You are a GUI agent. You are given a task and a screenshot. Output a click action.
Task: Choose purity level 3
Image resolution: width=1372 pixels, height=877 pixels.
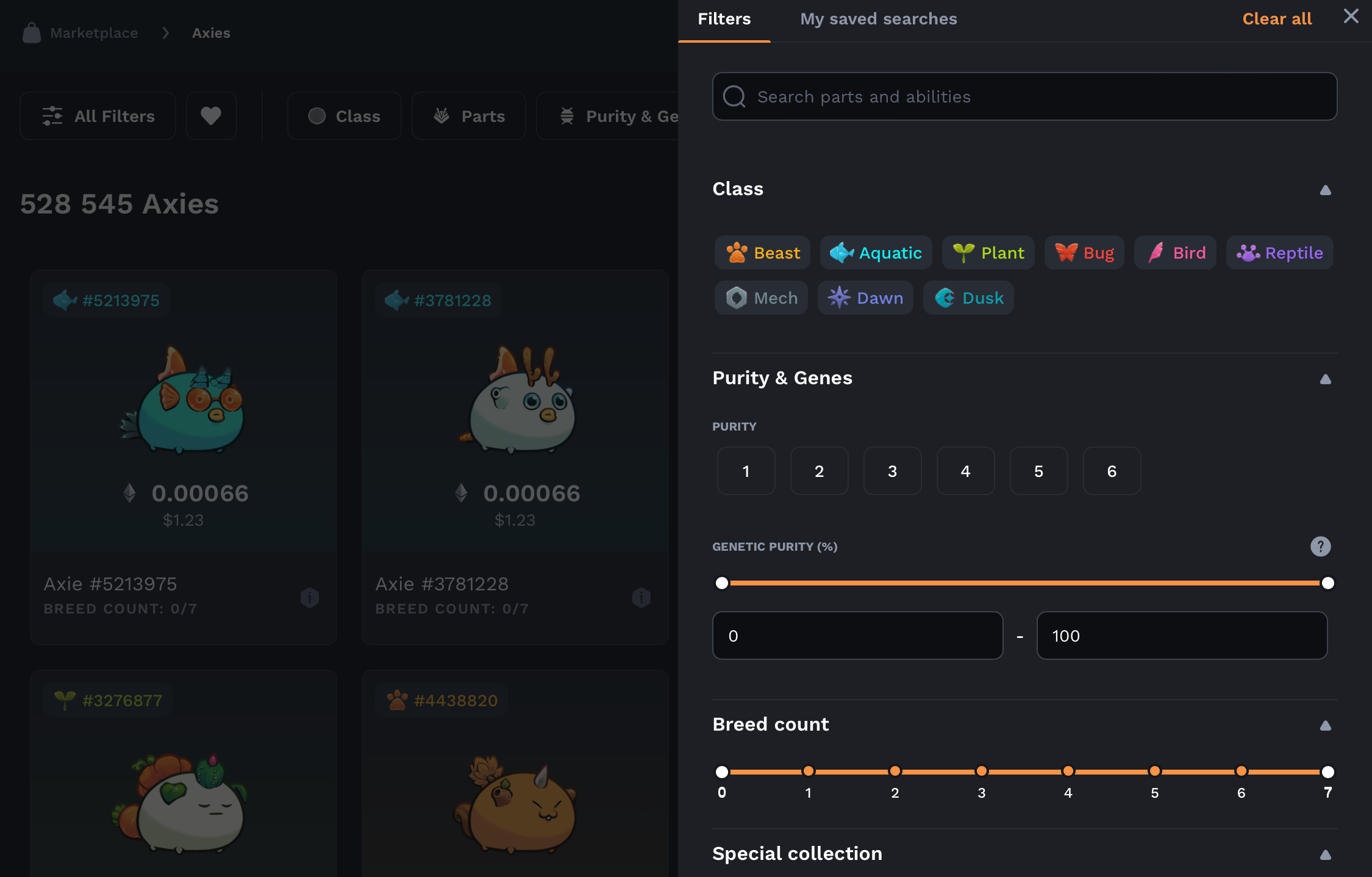coord(893,471)
